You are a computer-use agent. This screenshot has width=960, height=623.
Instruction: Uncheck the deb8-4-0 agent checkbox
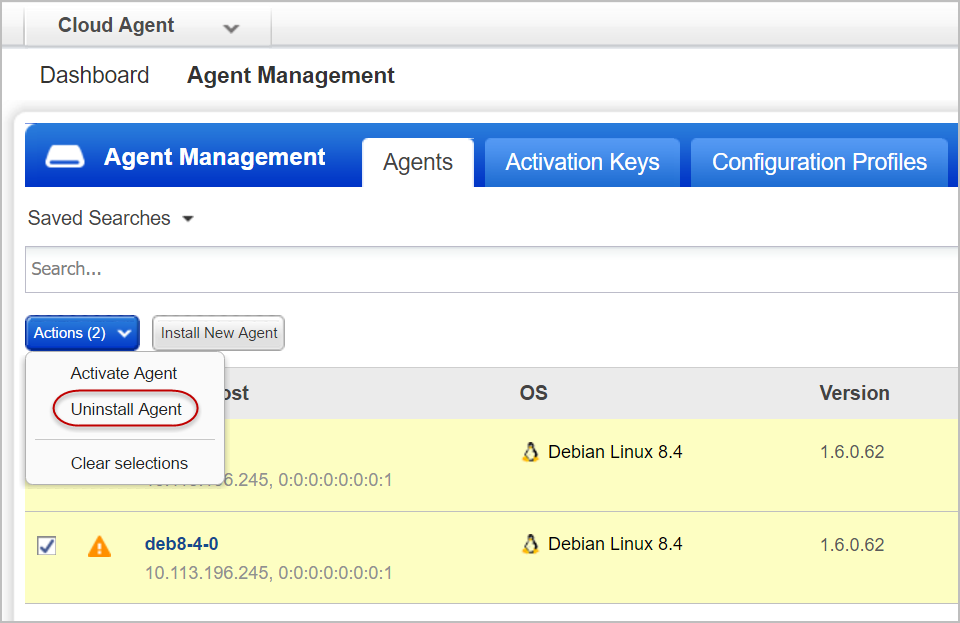[x=46, y=545]
